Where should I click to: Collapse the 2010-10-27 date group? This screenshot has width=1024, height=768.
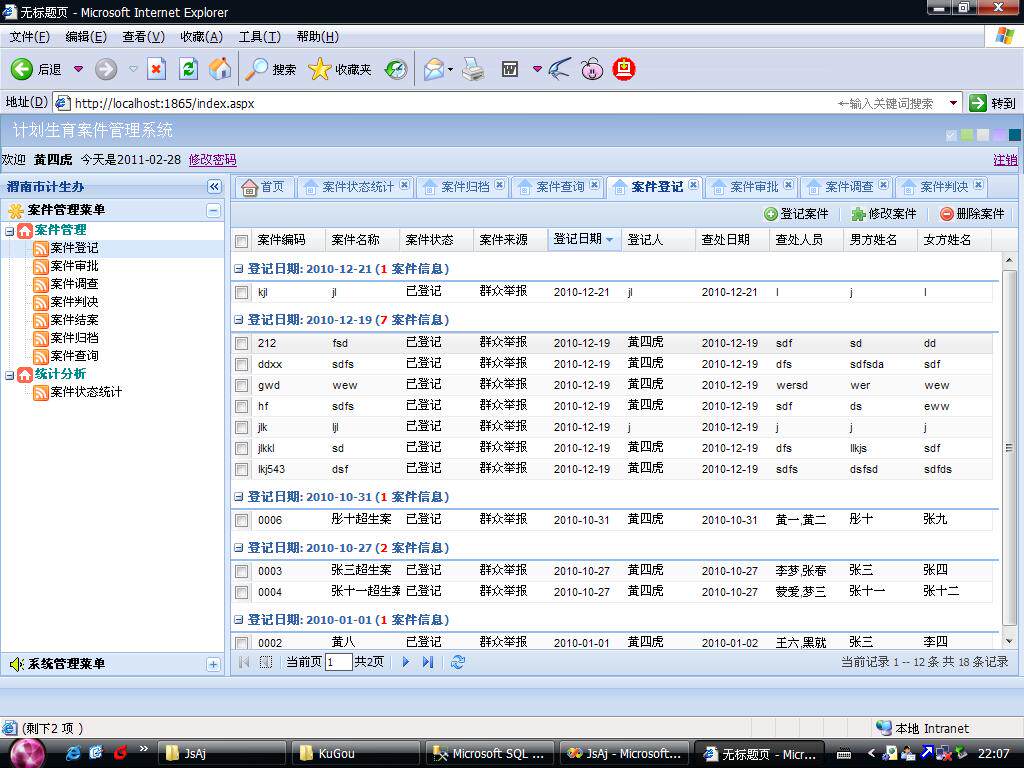point(239,547)
